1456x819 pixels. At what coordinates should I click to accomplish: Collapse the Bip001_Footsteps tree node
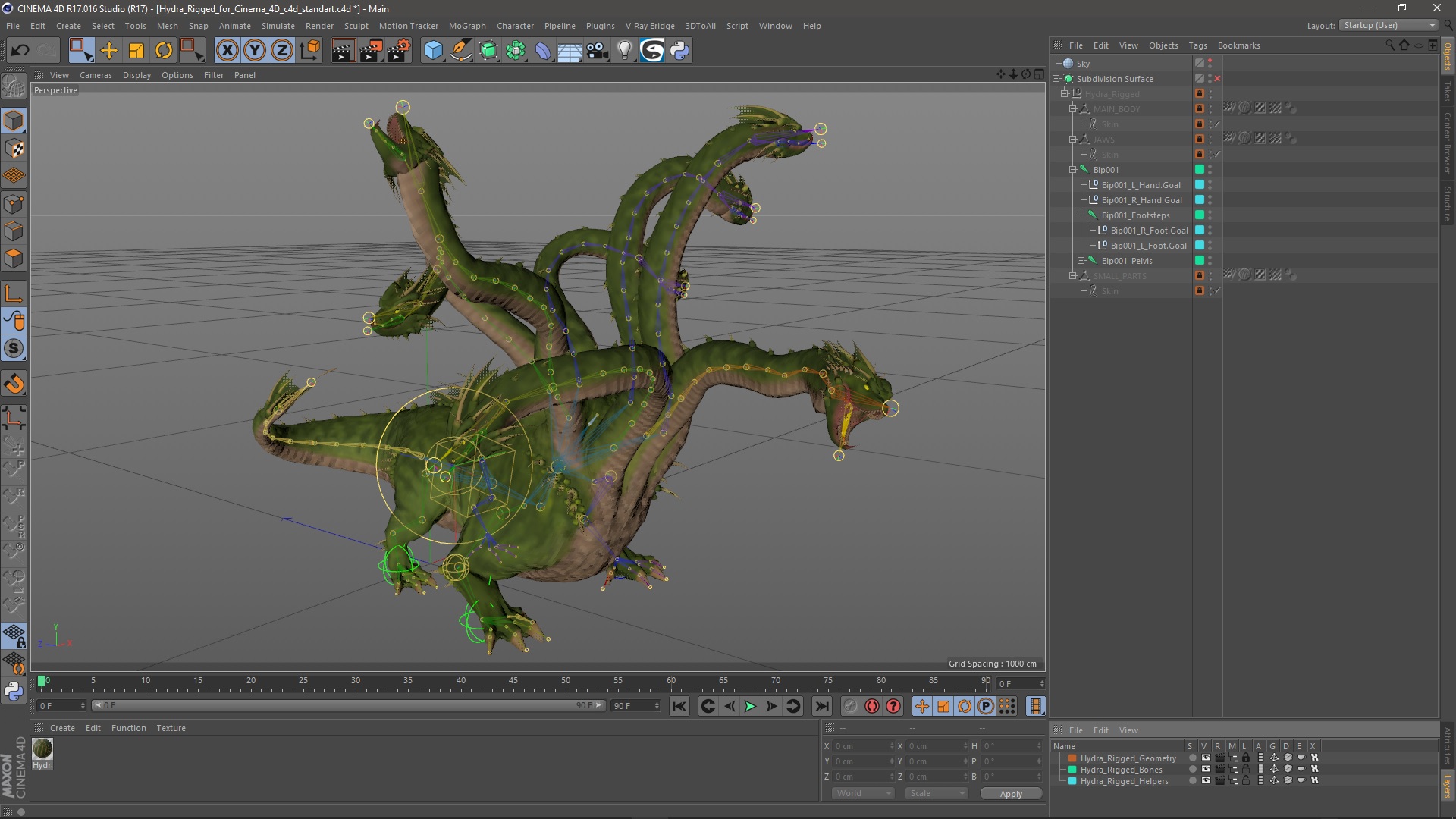[x=1081, y=215]
